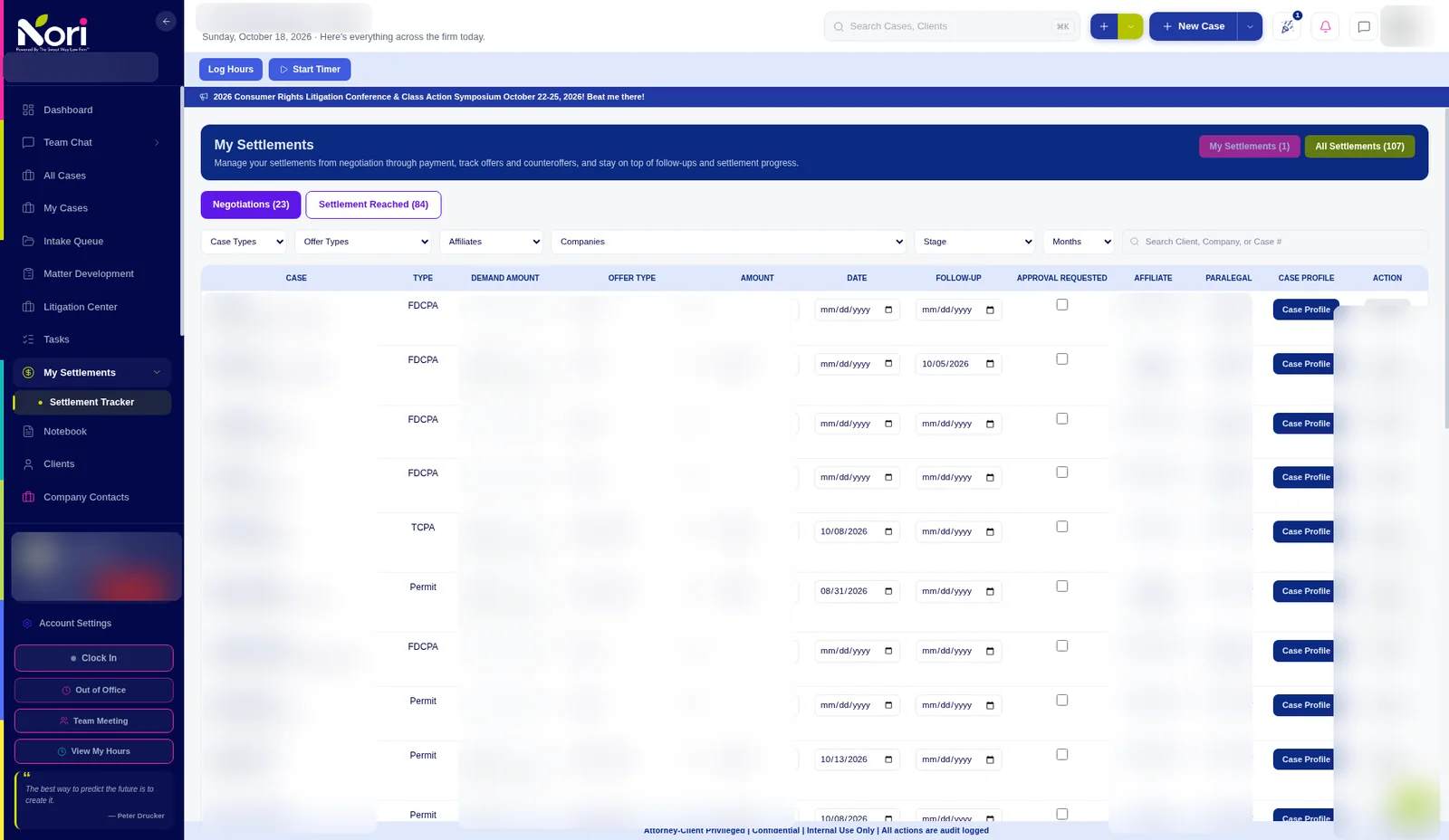The width and height of the screenshot is (1449, 840).
Task: Expand the New Case dropdown arrow
Action: click(1250, 26)
